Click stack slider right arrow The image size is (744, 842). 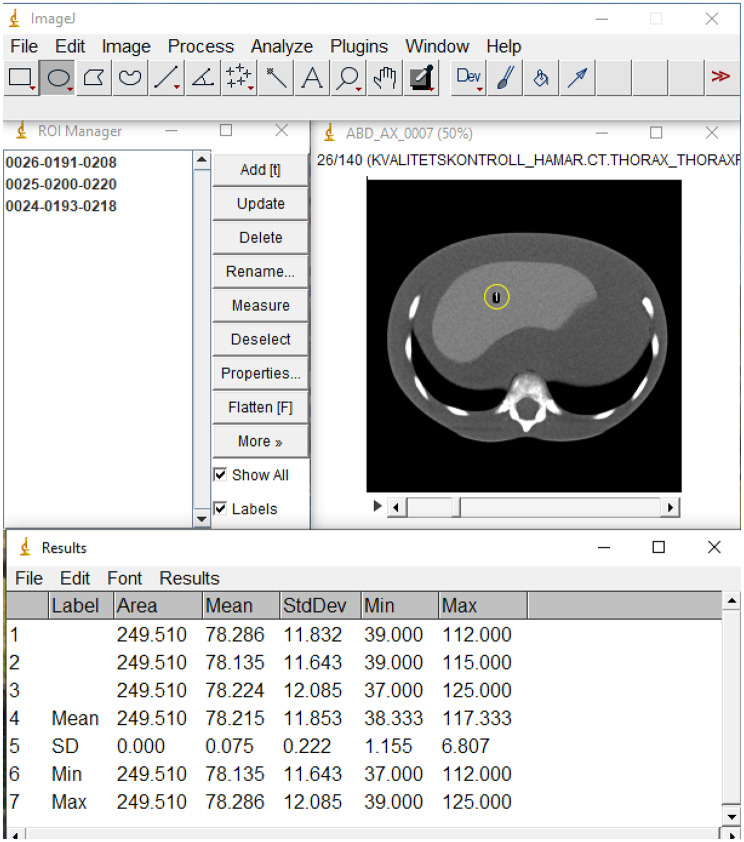670,507
